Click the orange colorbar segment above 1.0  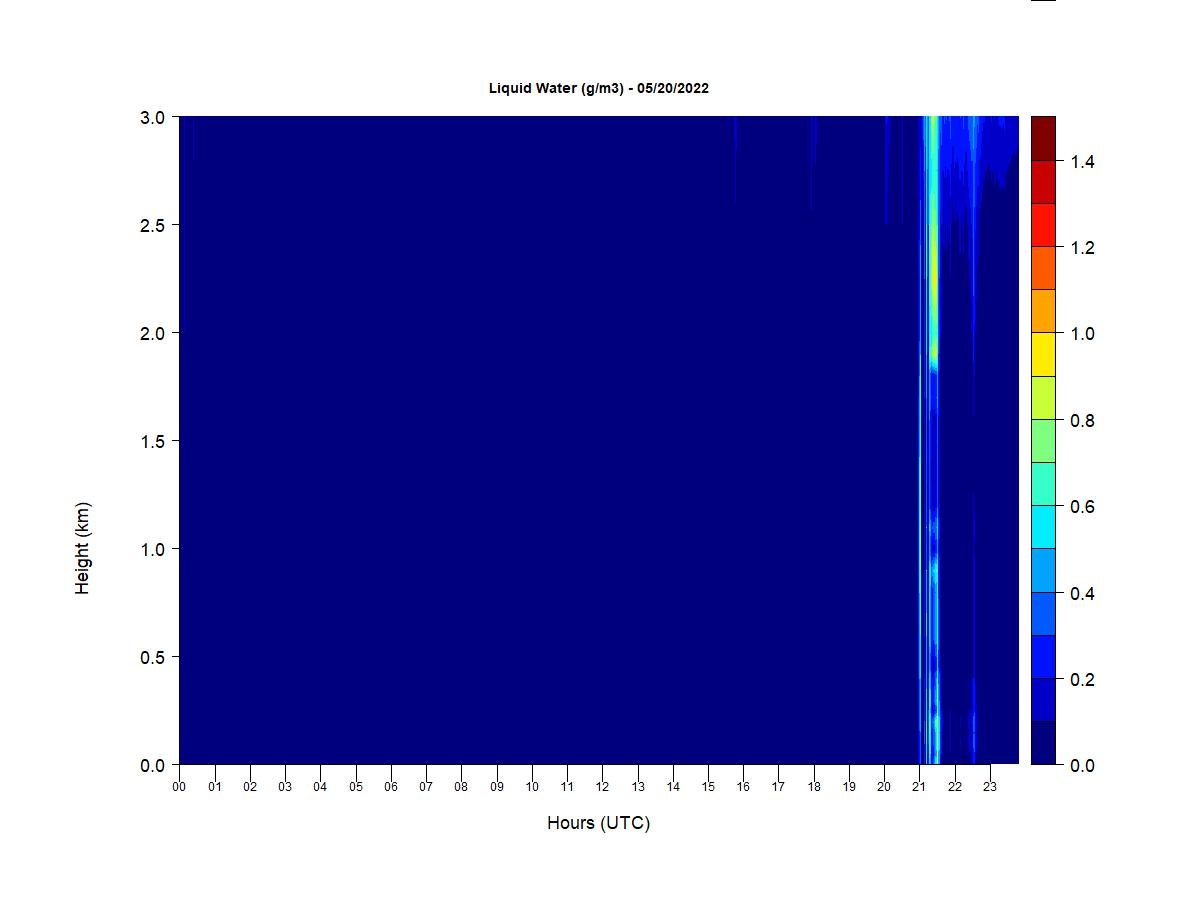point(1043,311)
